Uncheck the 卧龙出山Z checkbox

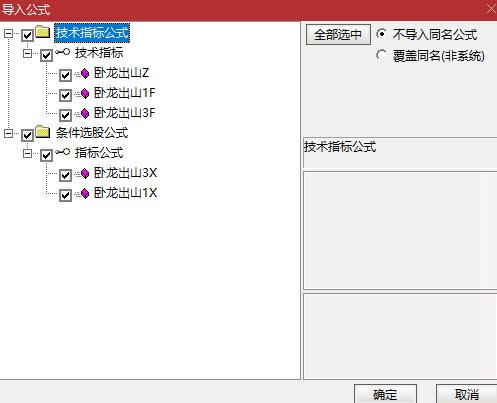pyautogui.click(x=65, y=75)
